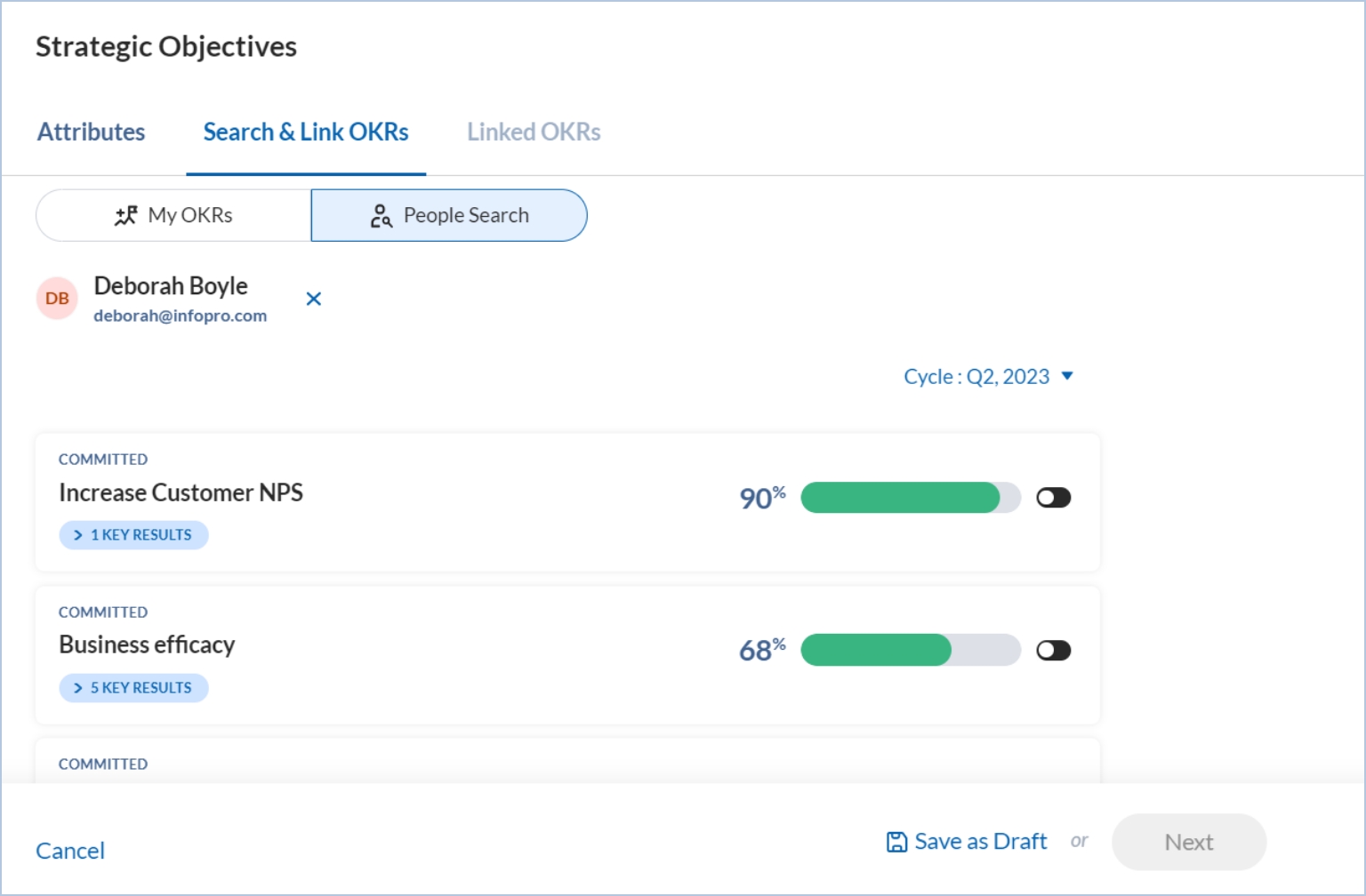Viewport: 1366px width, 896px height.
Task: Click the Cycle dropdown arrow icon
Action: pyautogui.click(x=1067, y=376)
